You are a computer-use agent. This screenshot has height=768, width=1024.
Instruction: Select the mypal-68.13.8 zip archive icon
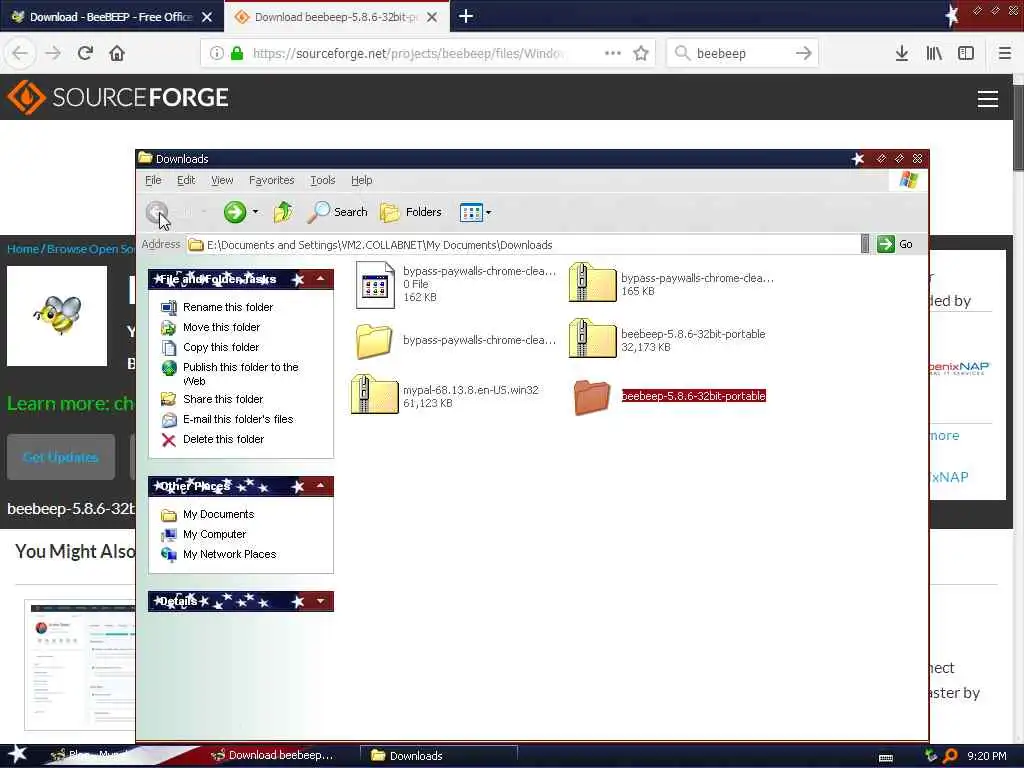pyautogui.click(x=374, y=394)
